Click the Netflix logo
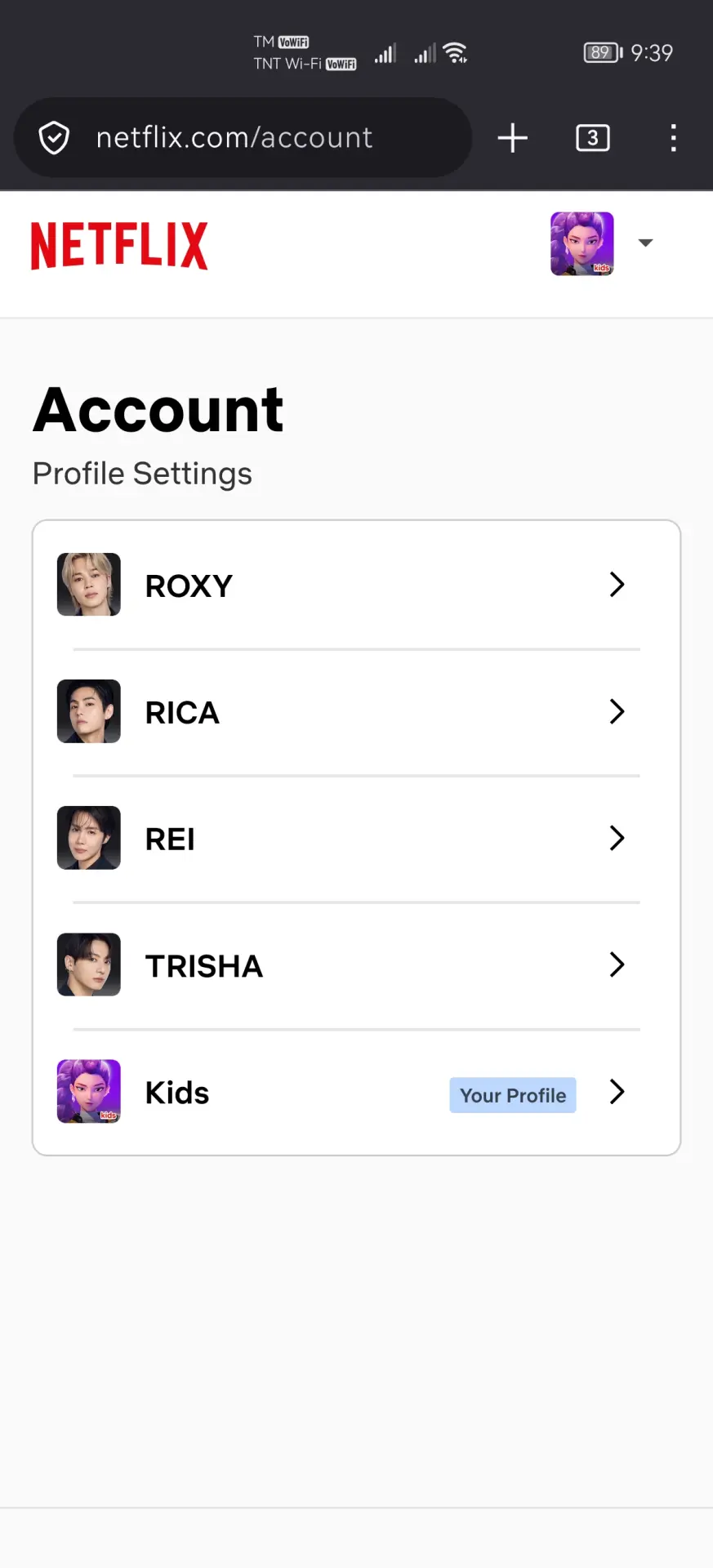713x1568 pixels. [x=119, y=245]
